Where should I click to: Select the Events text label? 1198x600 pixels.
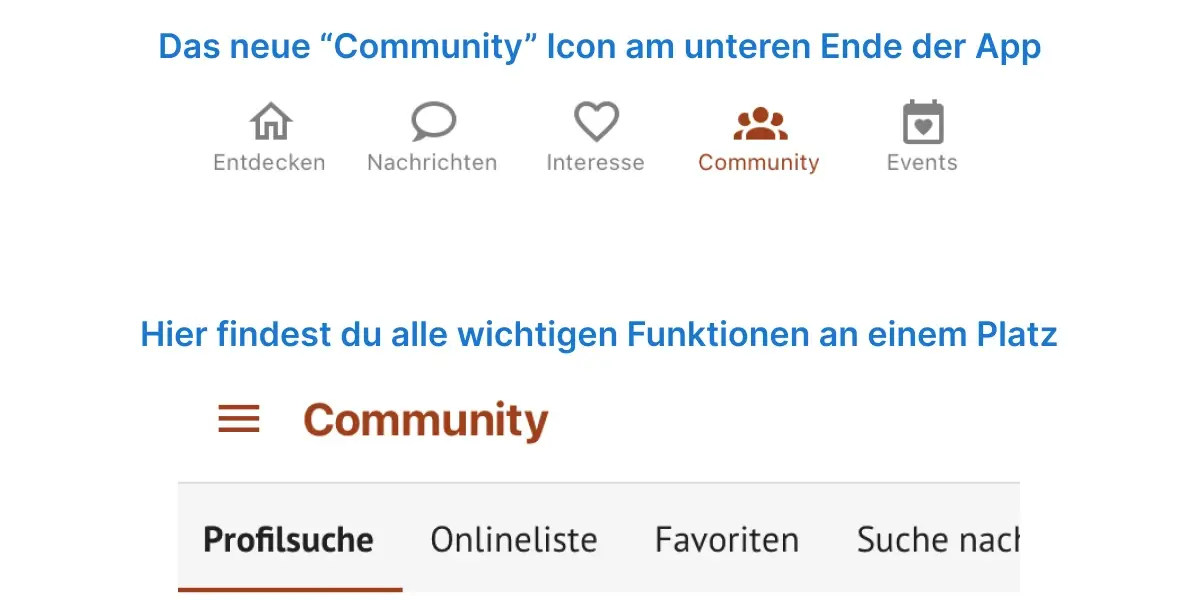[922, 163]
